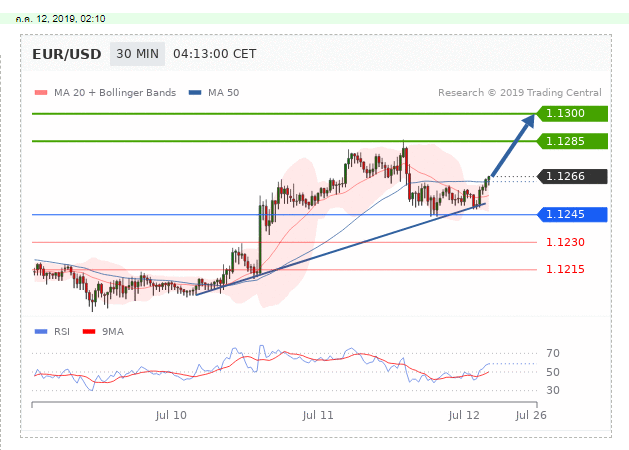
Task: Click the RSI 30 level label
Action: [553, 390]
